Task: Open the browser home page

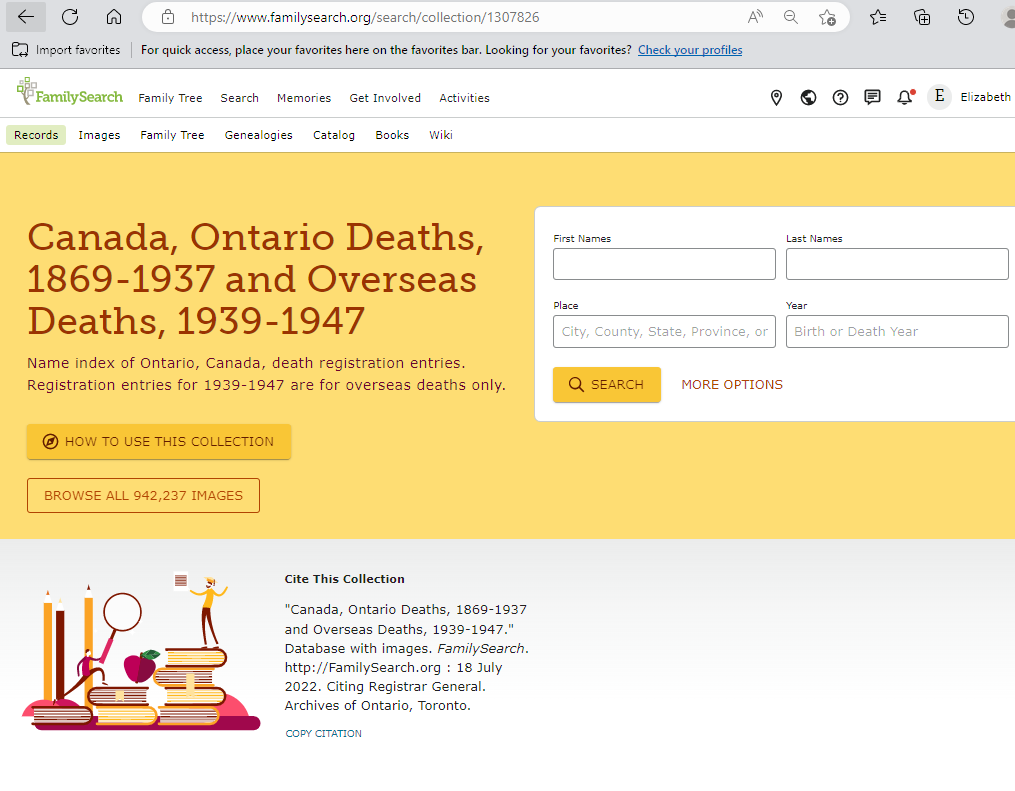Action: pos(114,17)
